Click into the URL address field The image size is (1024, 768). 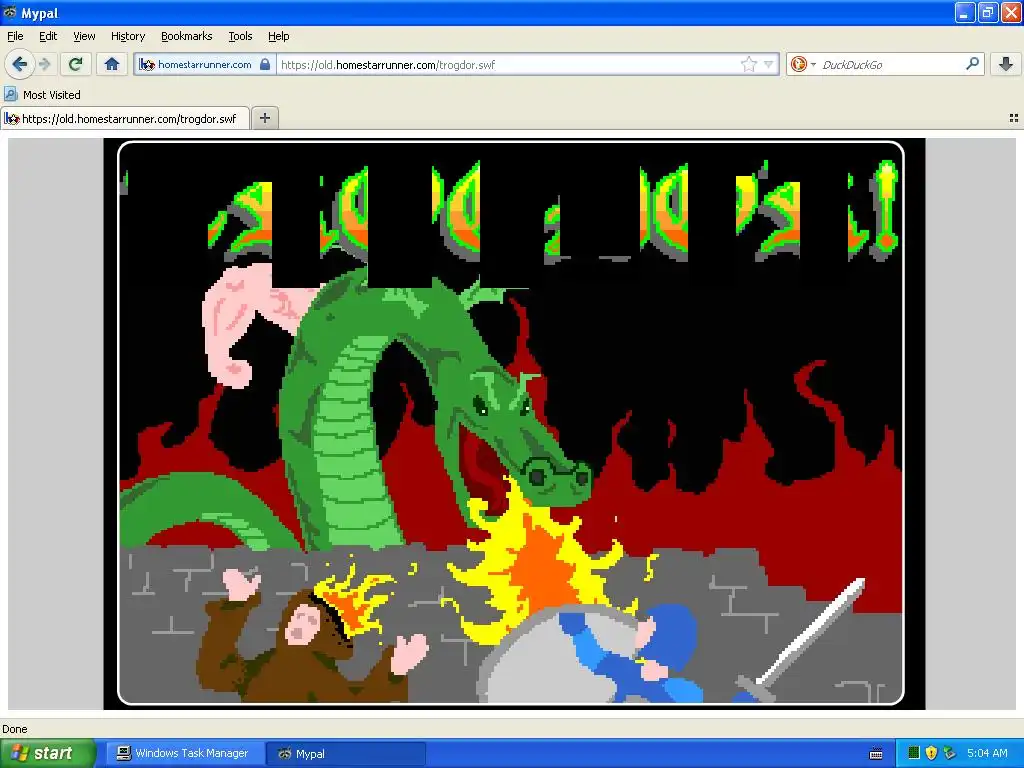coord(506,64)
